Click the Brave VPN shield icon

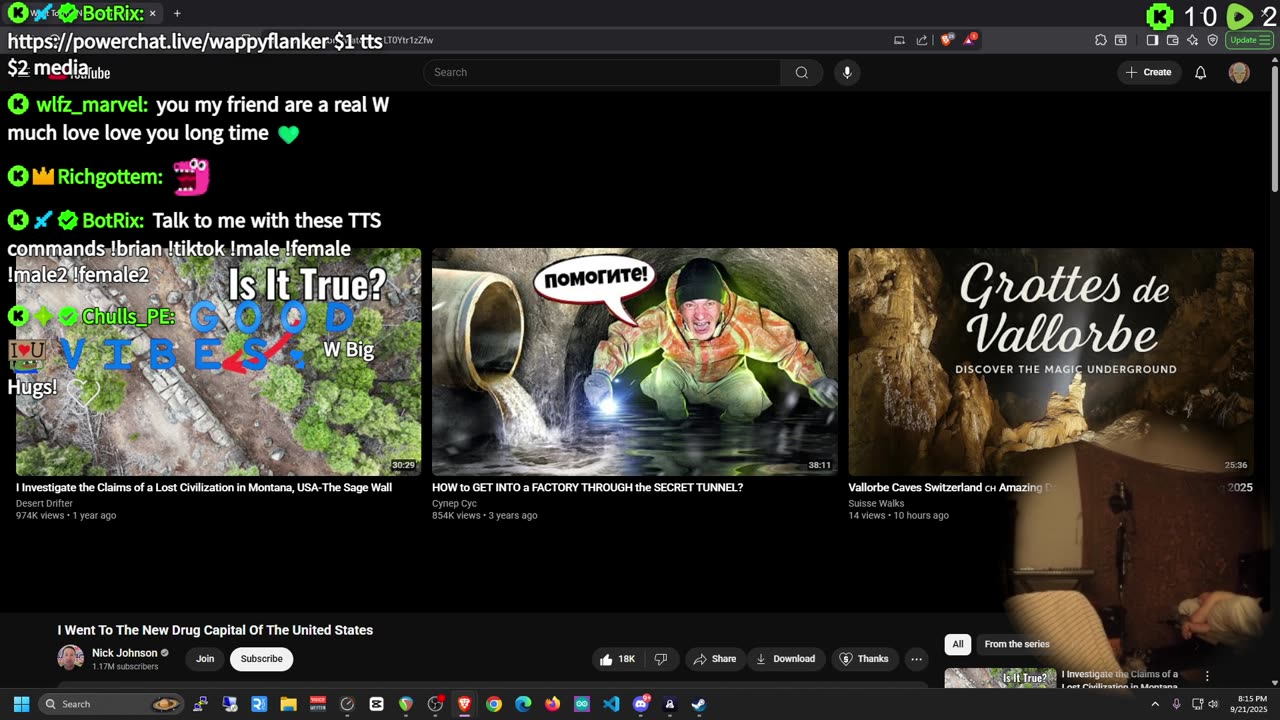click(1212, 40)
